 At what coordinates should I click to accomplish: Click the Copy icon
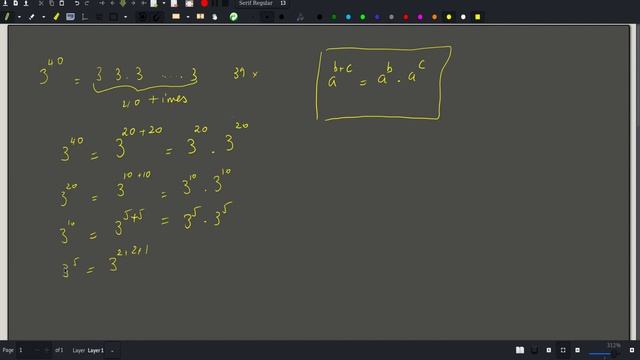(51, 3)
